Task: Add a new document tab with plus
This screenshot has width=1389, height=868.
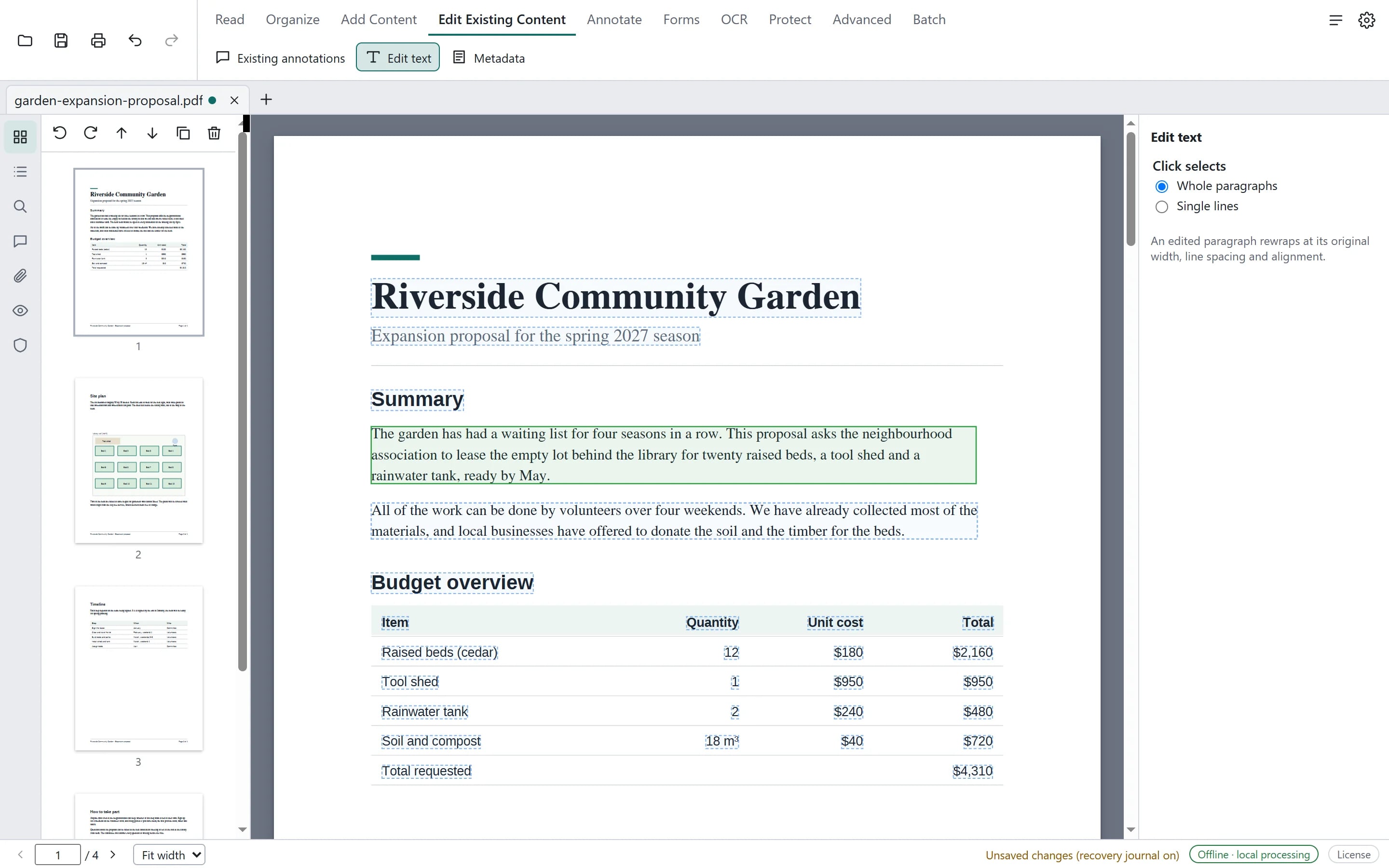Action: click(x=266, y=100)
